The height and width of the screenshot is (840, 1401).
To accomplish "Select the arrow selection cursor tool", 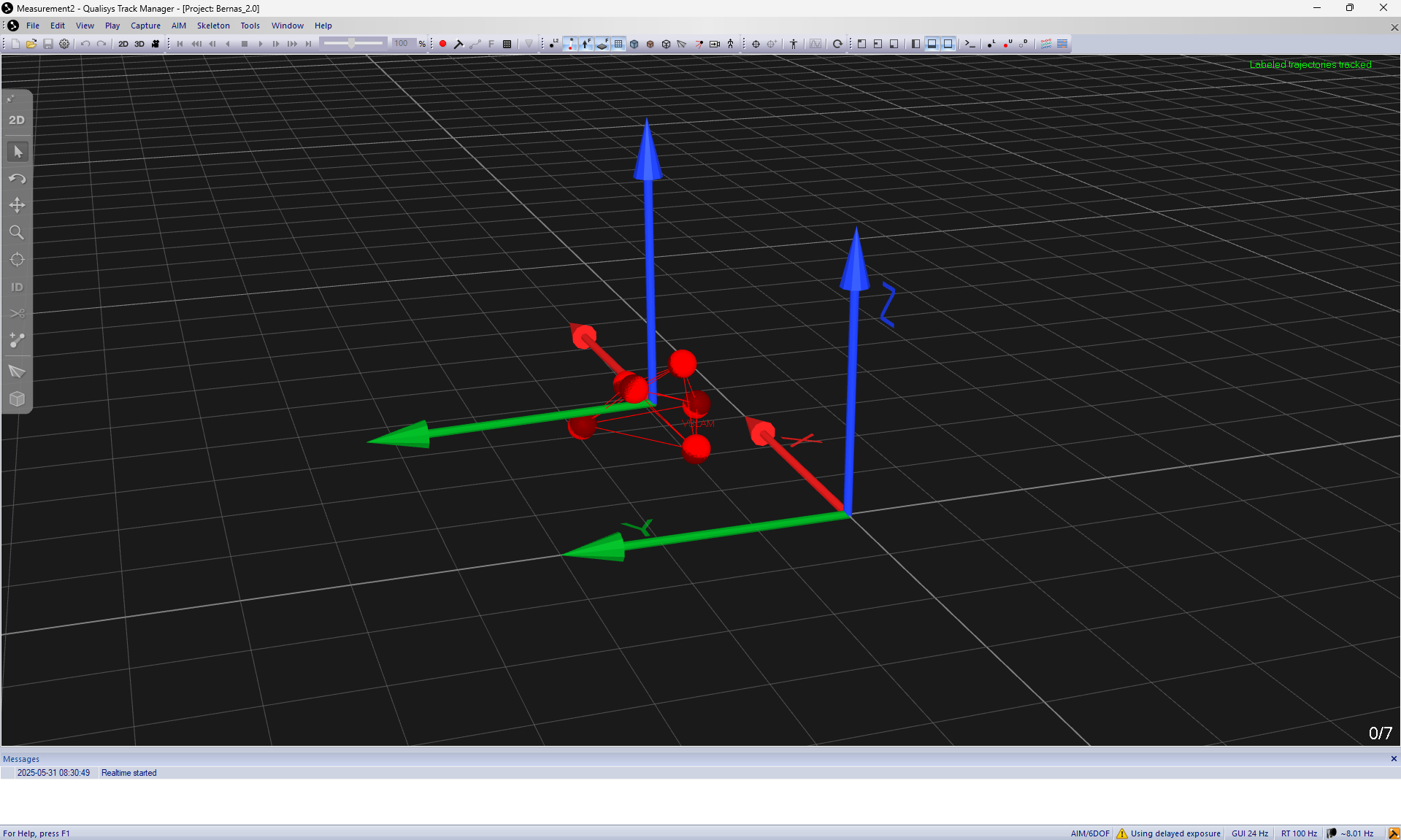I will pyautogui.click(x=18, y=152).
